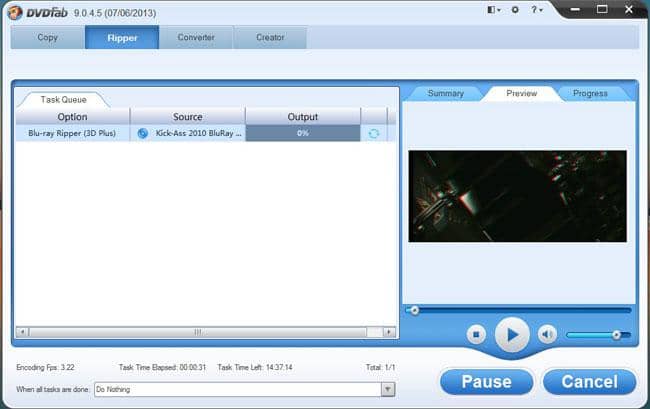Maximize the DVDFab window

point(602,9)
